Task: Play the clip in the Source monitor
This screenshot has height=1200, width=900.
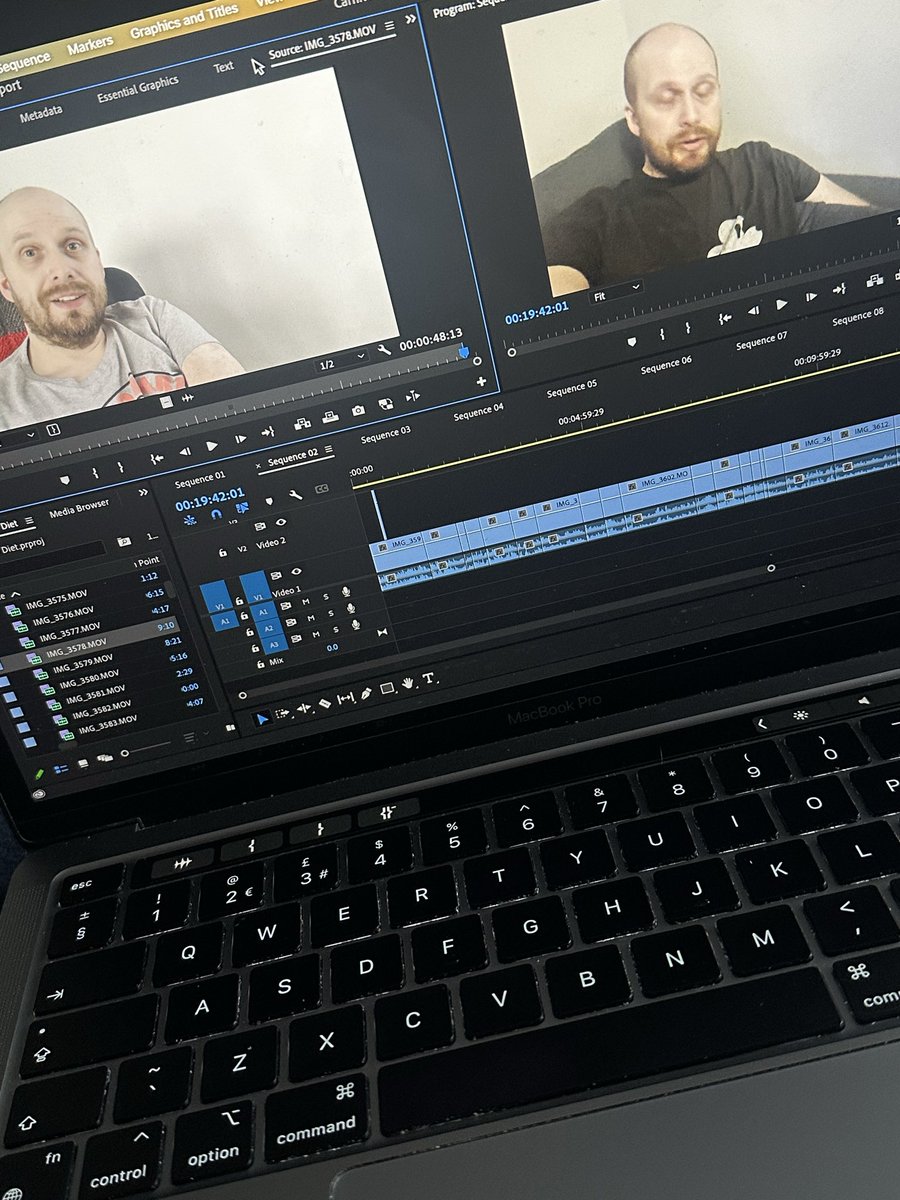Action: [x=212, y=446]
